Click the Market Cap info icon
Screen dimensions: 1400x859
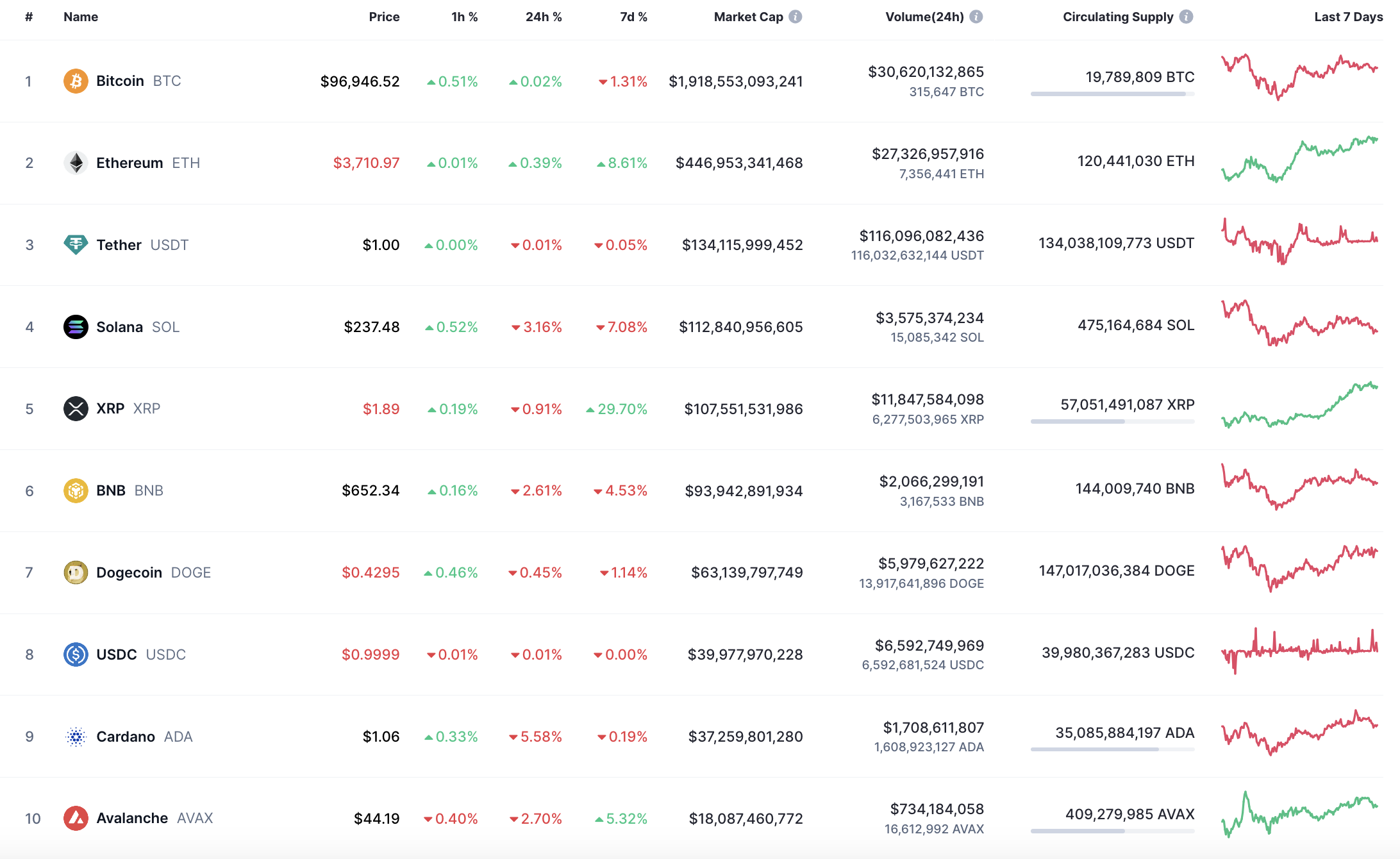tap(796, 17)
